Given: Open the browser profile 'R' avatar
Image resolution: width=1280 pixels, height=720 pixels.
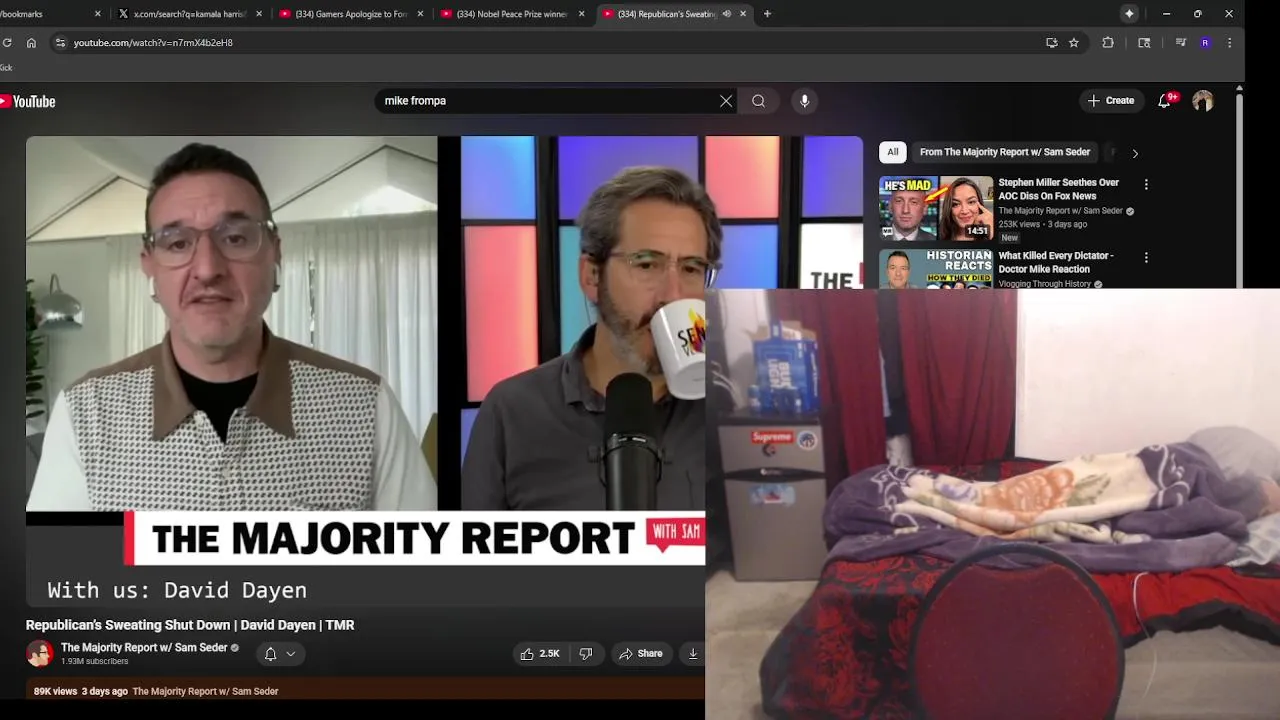Looking at the screenshot, I should (x=1205, y=43).
